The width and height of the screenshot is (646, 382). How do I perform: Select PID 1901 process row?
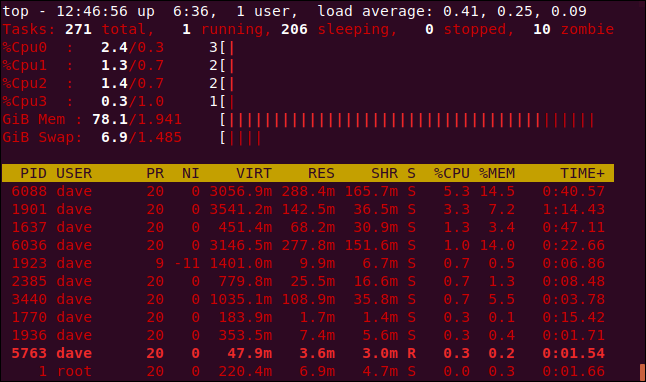click(x=308, y=209)
